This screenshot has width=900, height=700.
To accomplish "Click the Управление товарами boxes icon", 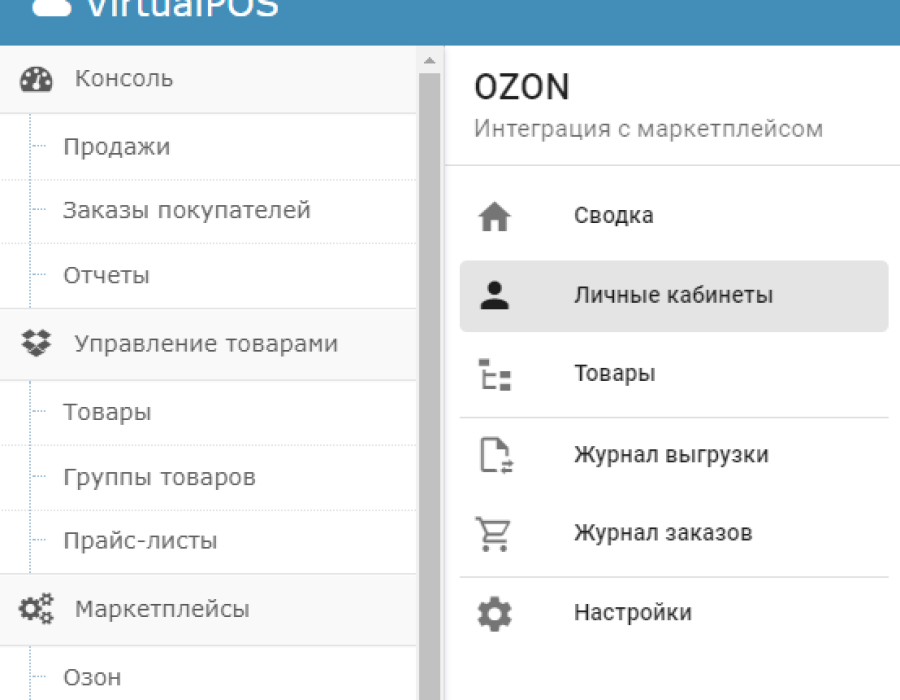I will point(36,343).
